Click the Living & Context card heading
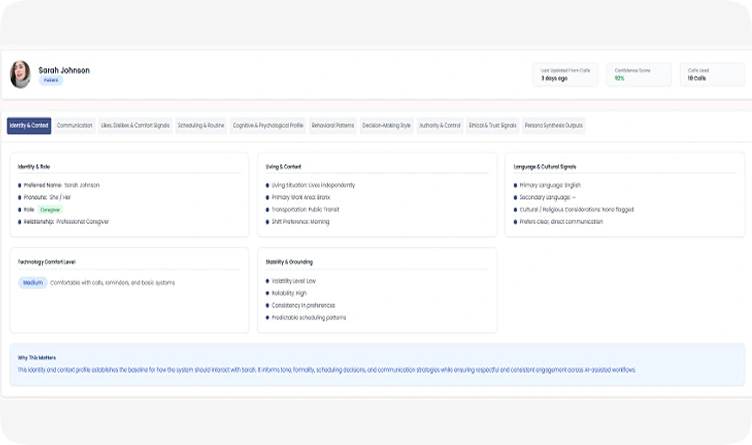The image size is (752, 445). 283,167
